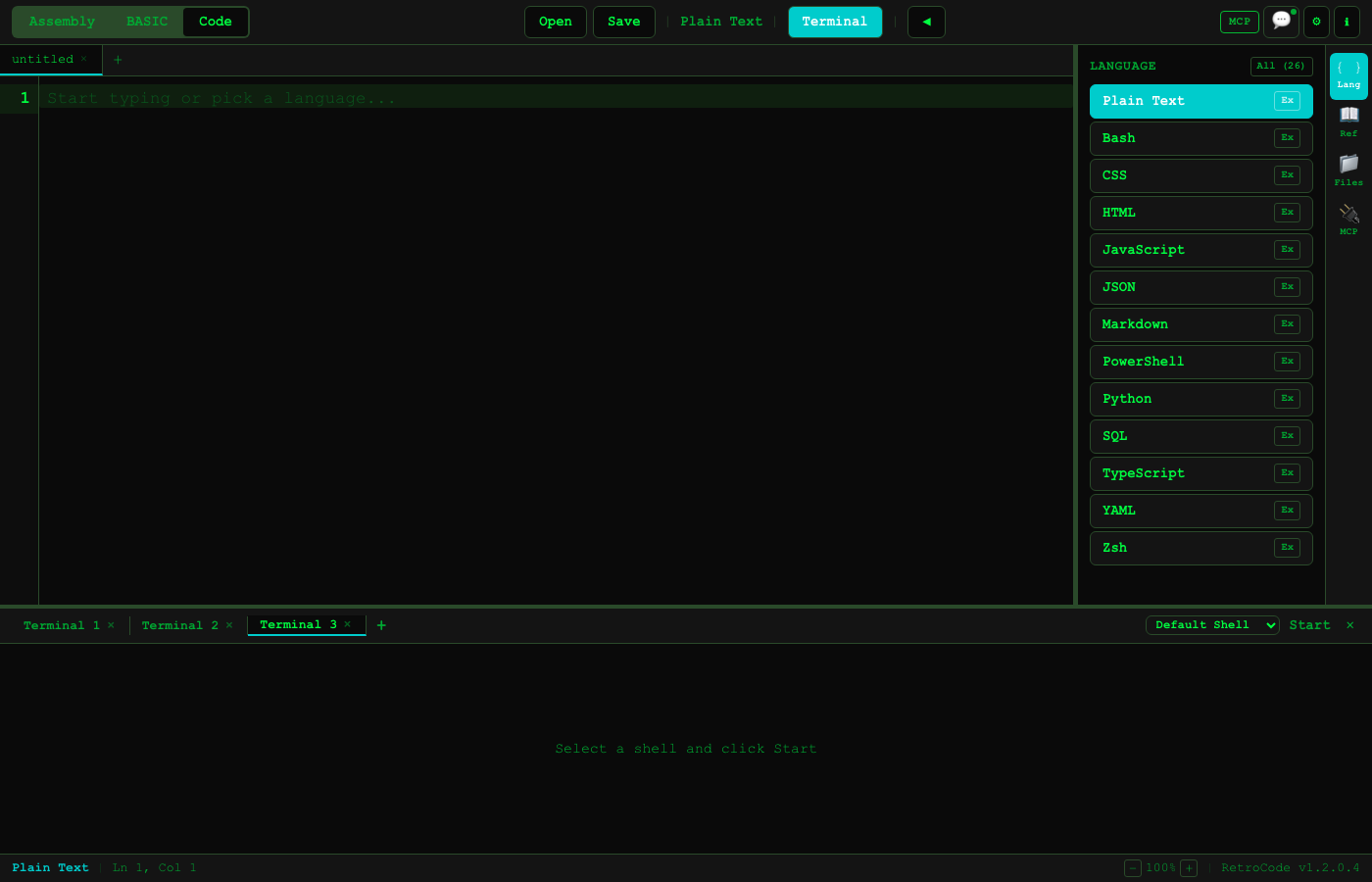Screen dimensions: 1372x882
Task: Increase zoom with the plus stepper
Action: click(1189, 867)
